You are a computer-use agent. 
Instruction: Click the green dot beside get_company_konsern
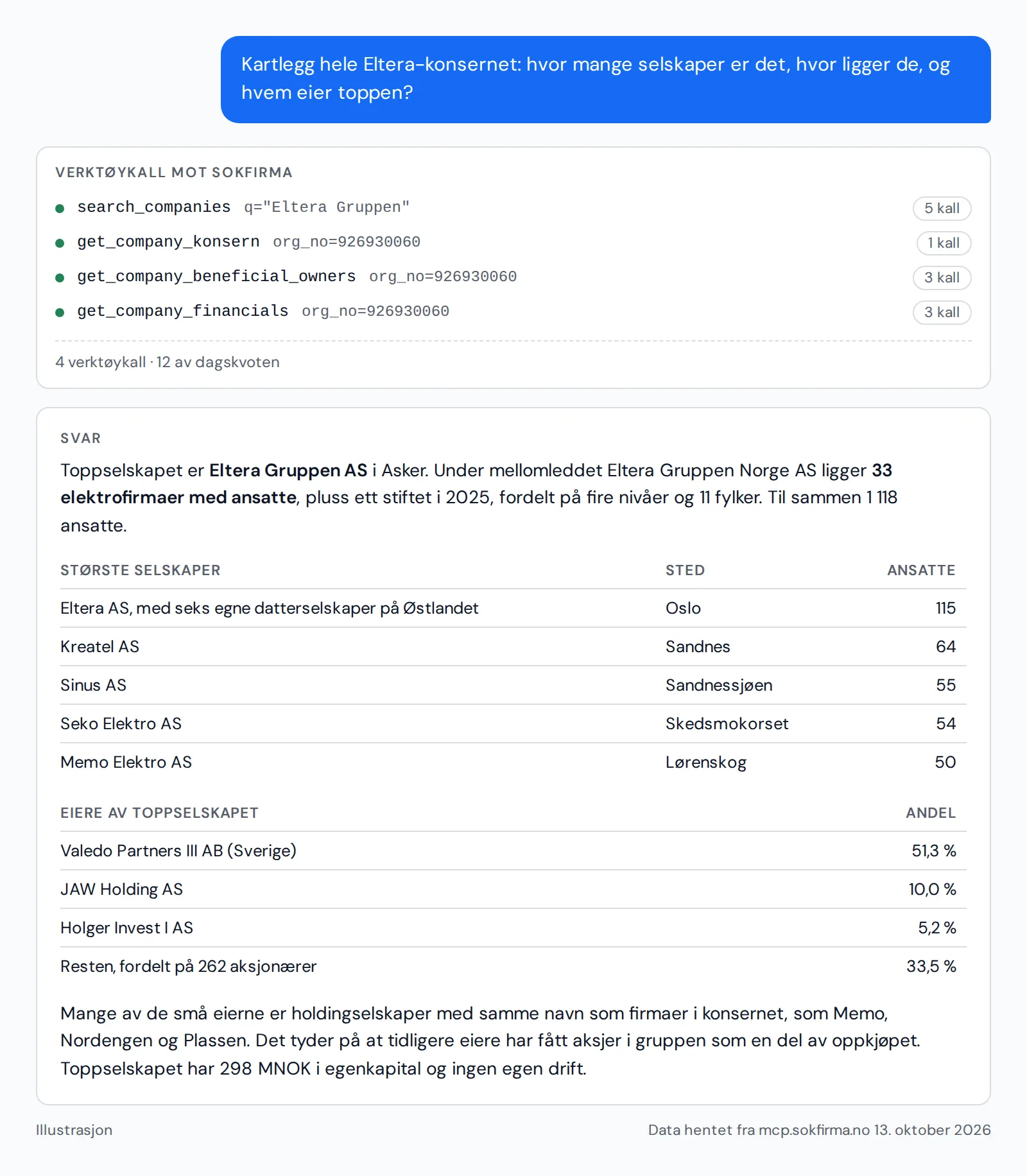point(60,243)
